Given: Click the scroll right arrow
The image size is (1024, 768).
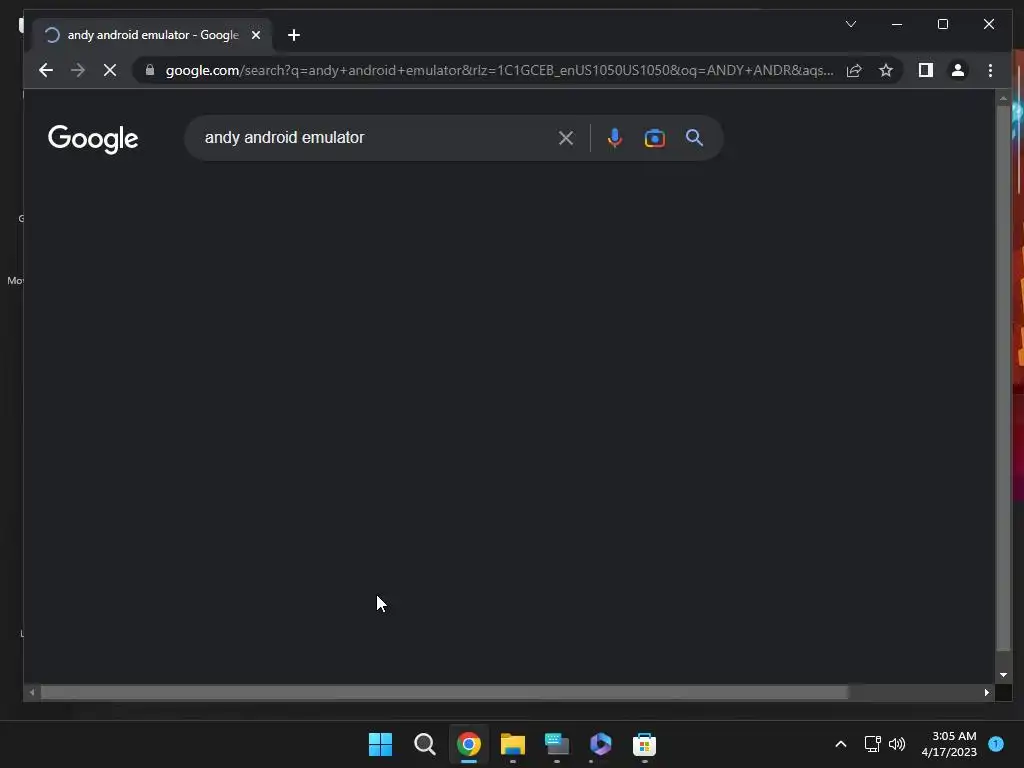Looking at the screenshot, I should coord(987,692).
